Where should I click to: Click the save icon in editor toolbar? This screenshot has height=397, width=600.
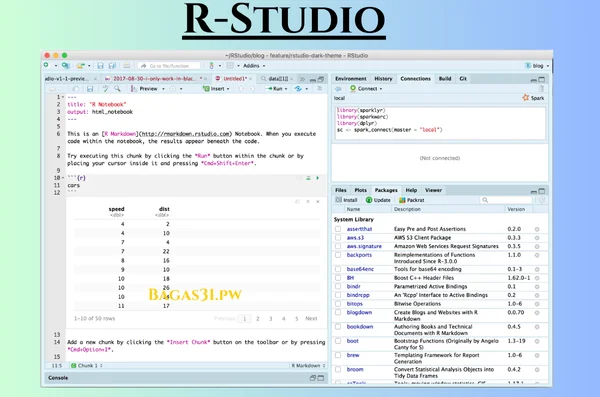[x=90, y=89]
